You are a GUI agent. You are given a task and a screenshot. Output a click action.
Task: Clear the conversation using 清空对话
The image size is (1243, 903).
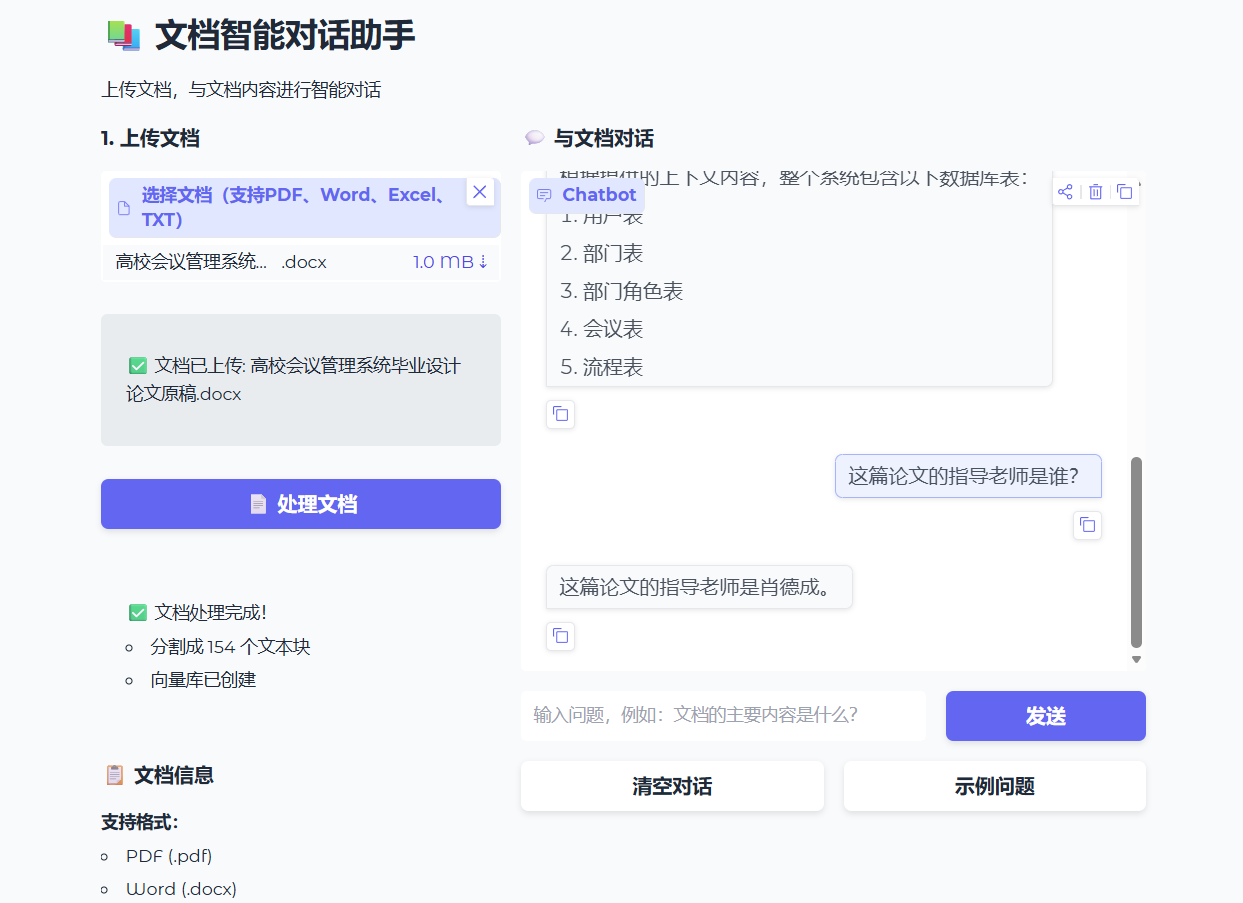pos(672,786)
